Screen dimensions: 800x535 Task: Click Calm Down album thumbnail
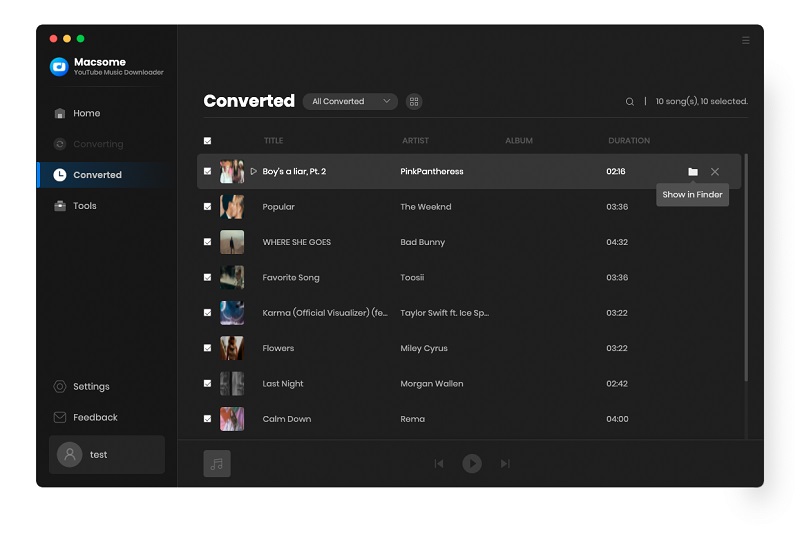(x=232, y=419)
